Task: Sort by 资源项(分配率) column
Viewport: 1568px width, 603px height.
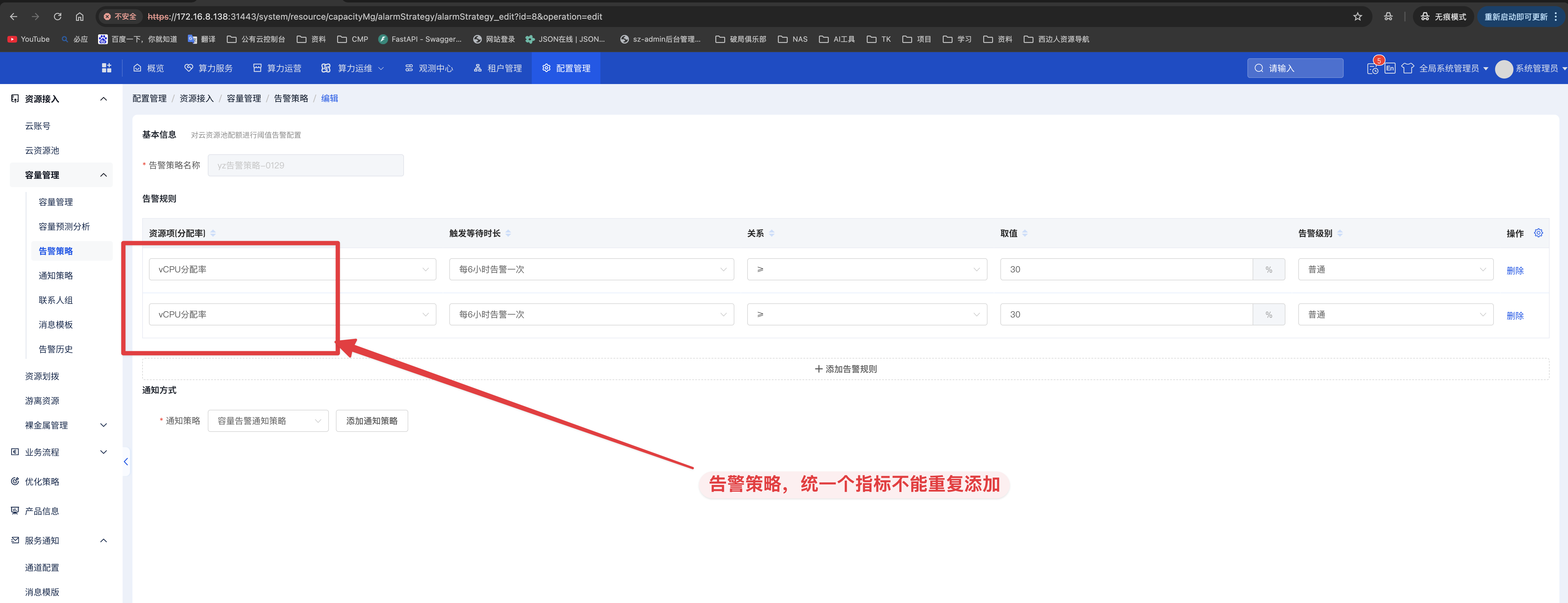Action: (x=213, y=233)
